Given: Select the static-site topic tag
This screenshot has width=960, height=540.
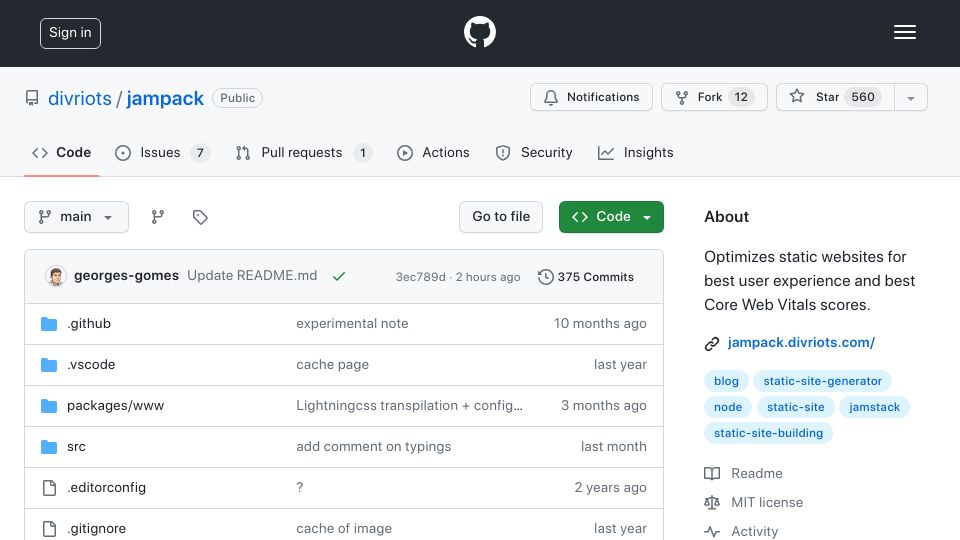Looking at the screenshot, I should 795,407.
